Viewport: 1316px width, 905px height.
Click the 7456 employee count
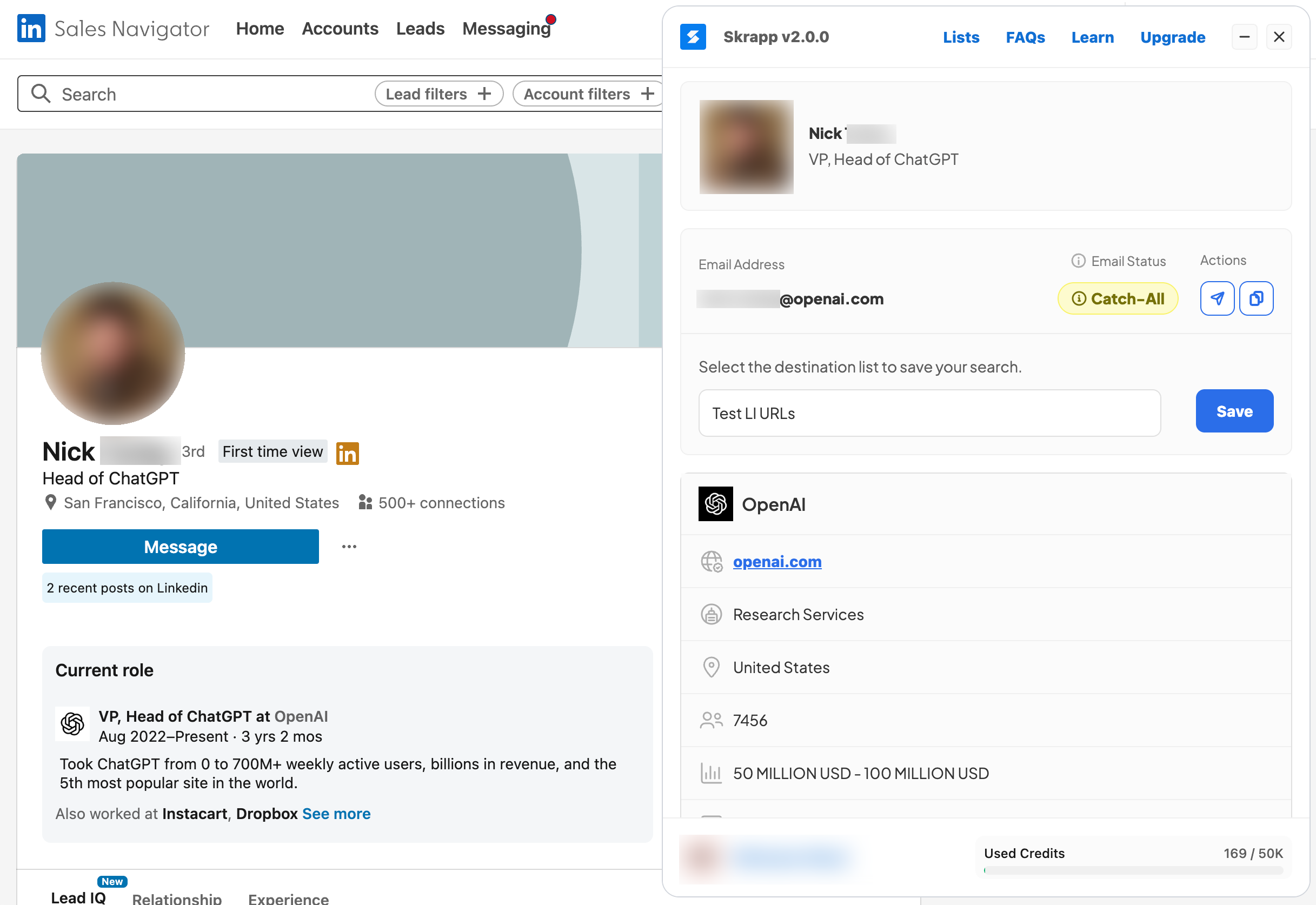pyautogui.click(x=749, y=720)
